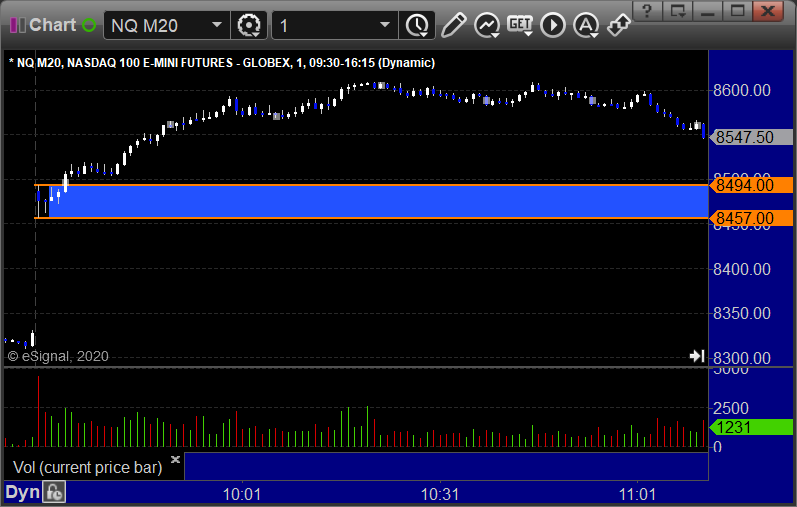Expand the interval '1' dropdown arrow
Viewport: 797px width, 507px height.
(x=385, y=25)
